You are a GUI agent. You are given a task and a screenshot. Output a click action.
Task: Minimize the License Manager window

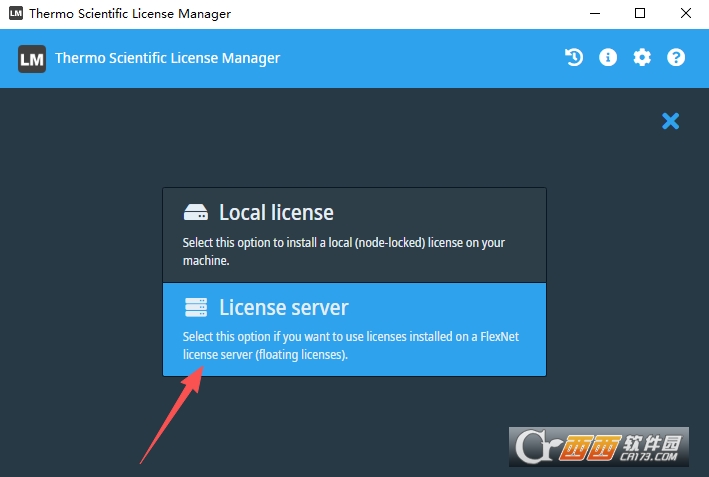(595, 14)
